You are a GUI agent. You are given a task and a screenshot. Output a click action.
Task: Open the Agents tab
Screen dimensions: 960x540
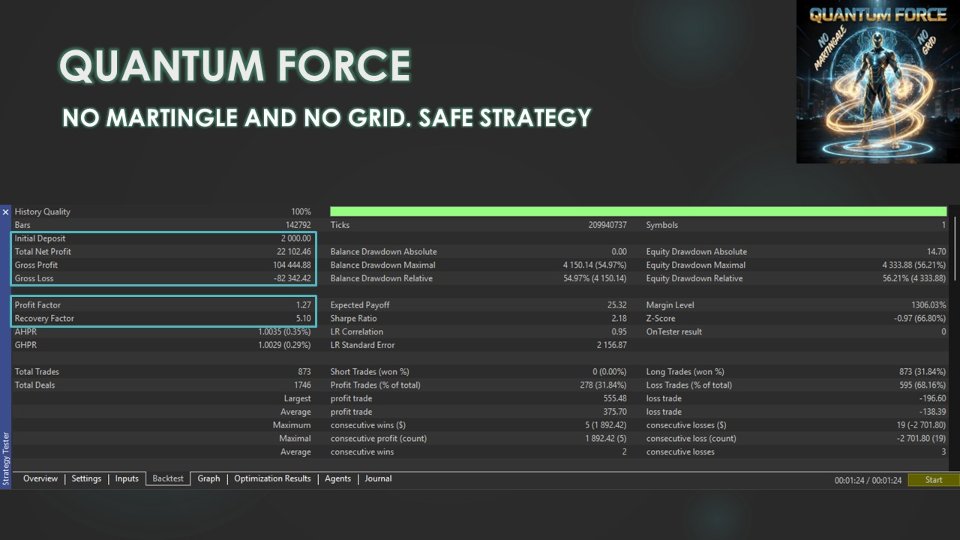[338, 479]
